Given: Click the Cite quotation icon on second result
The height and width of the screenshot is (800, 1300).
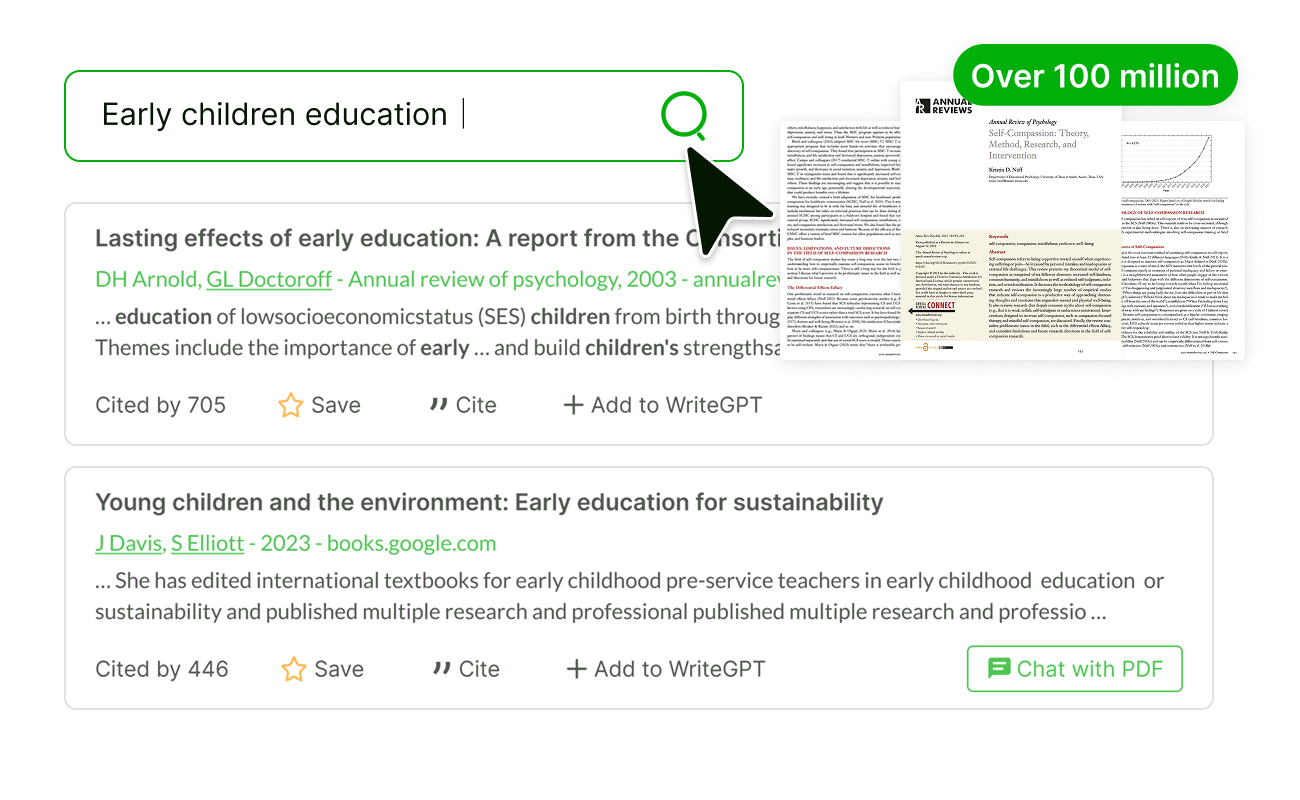Looking at the screenshot, I should (x=442, y=668).
